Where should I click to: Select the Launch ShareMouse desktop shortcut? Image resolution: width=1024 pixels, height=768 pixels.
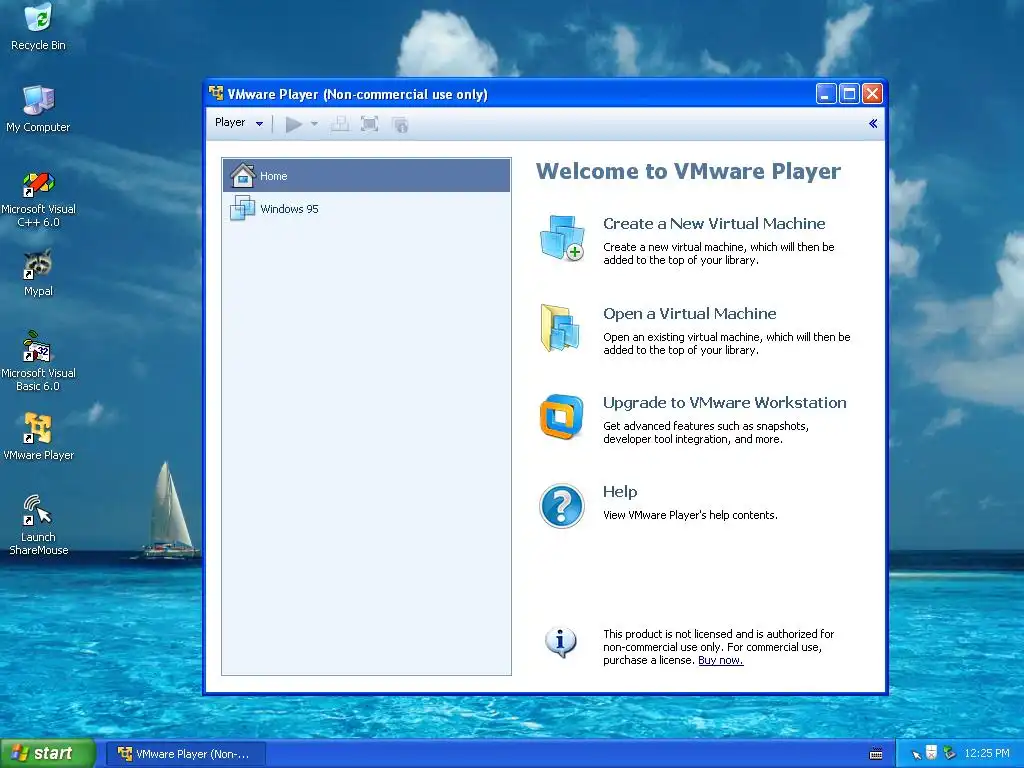[38, 526]
